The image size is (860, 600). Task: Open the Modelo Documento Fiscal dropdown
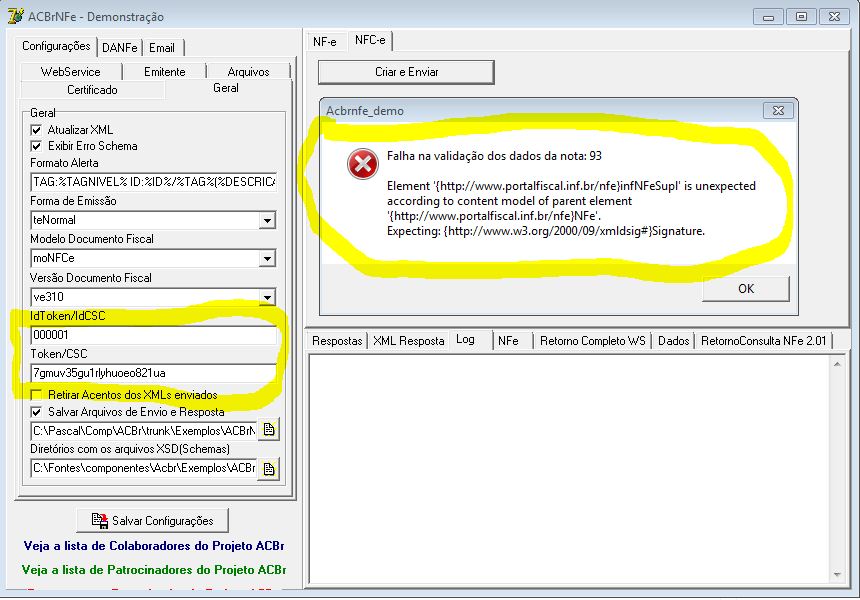click(267, 258)
